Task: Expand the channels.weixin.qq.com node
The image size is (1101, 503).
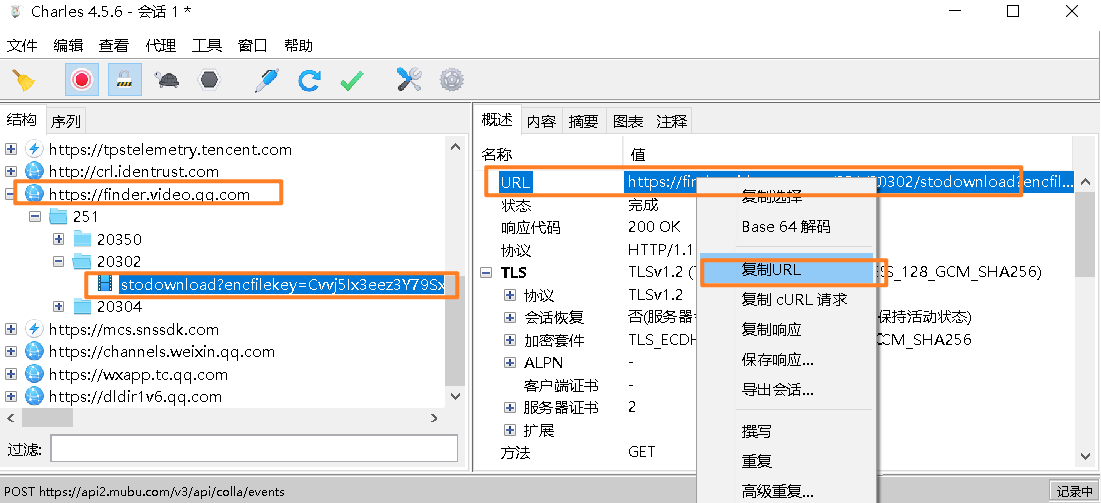Action: (x=11, y=351)
